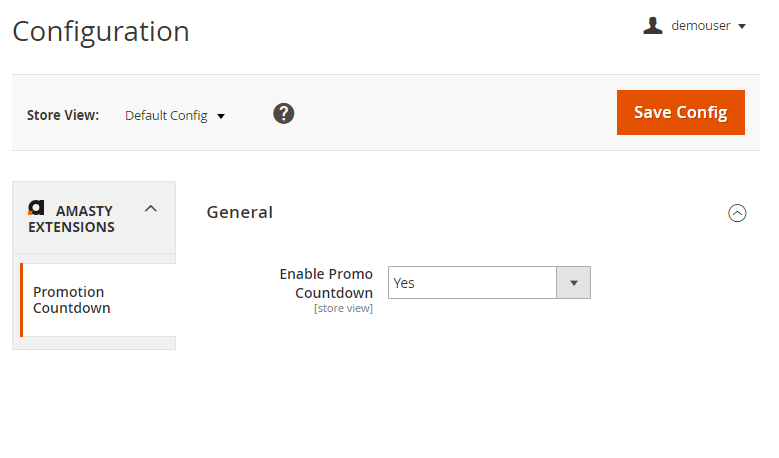Open the Enable Promo Countdown select arrow
The image size is (779, 458).
point(573,283)
